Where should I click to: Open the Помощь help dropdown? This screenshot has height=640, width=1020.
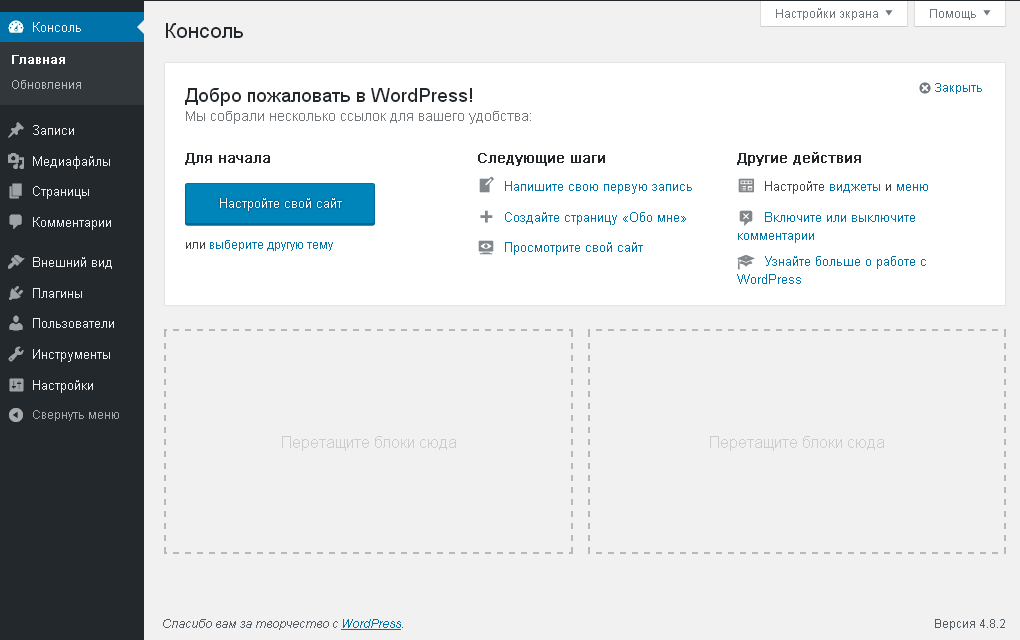click(959, 14)
